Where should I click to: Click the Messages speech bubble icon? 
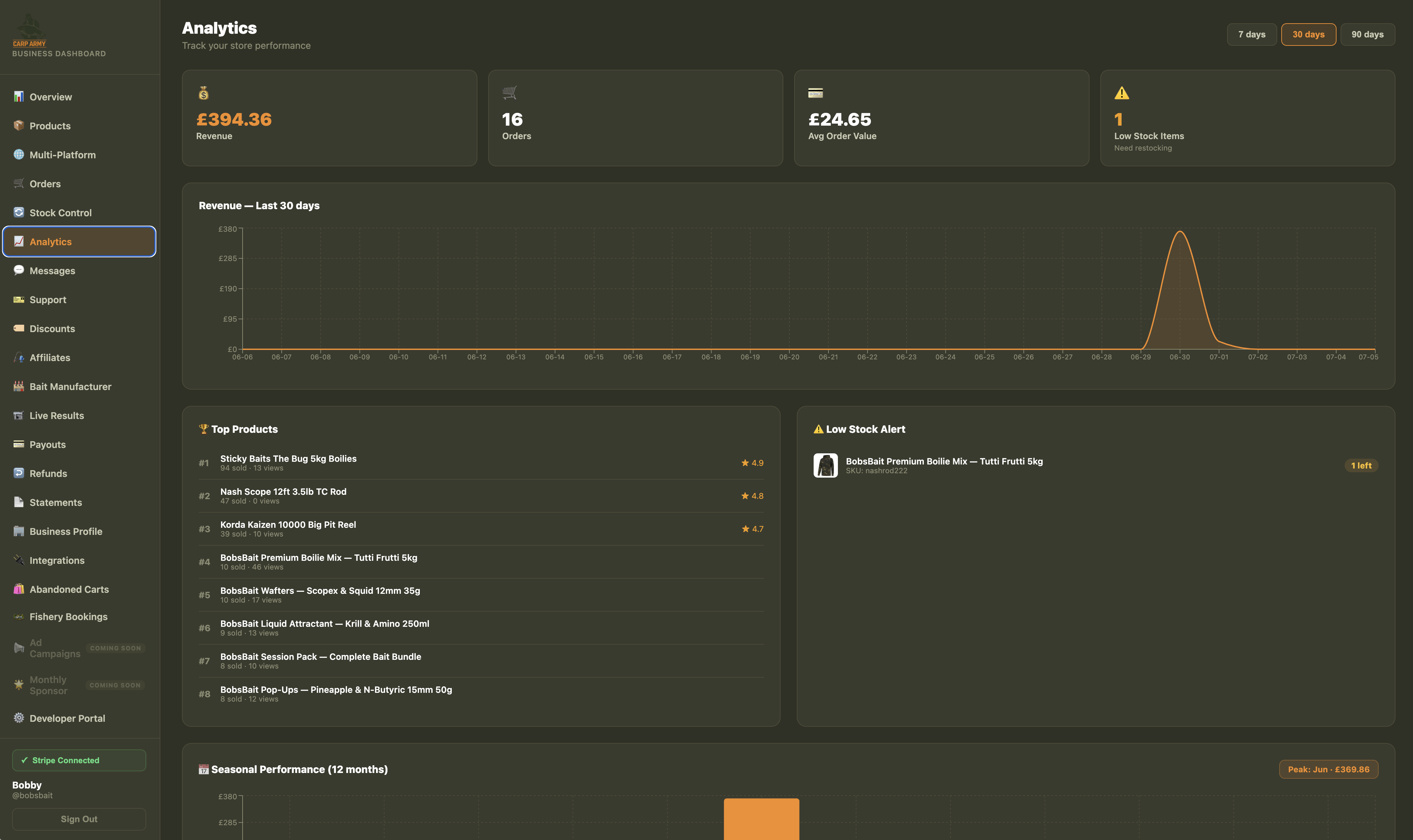pos(19,270)
